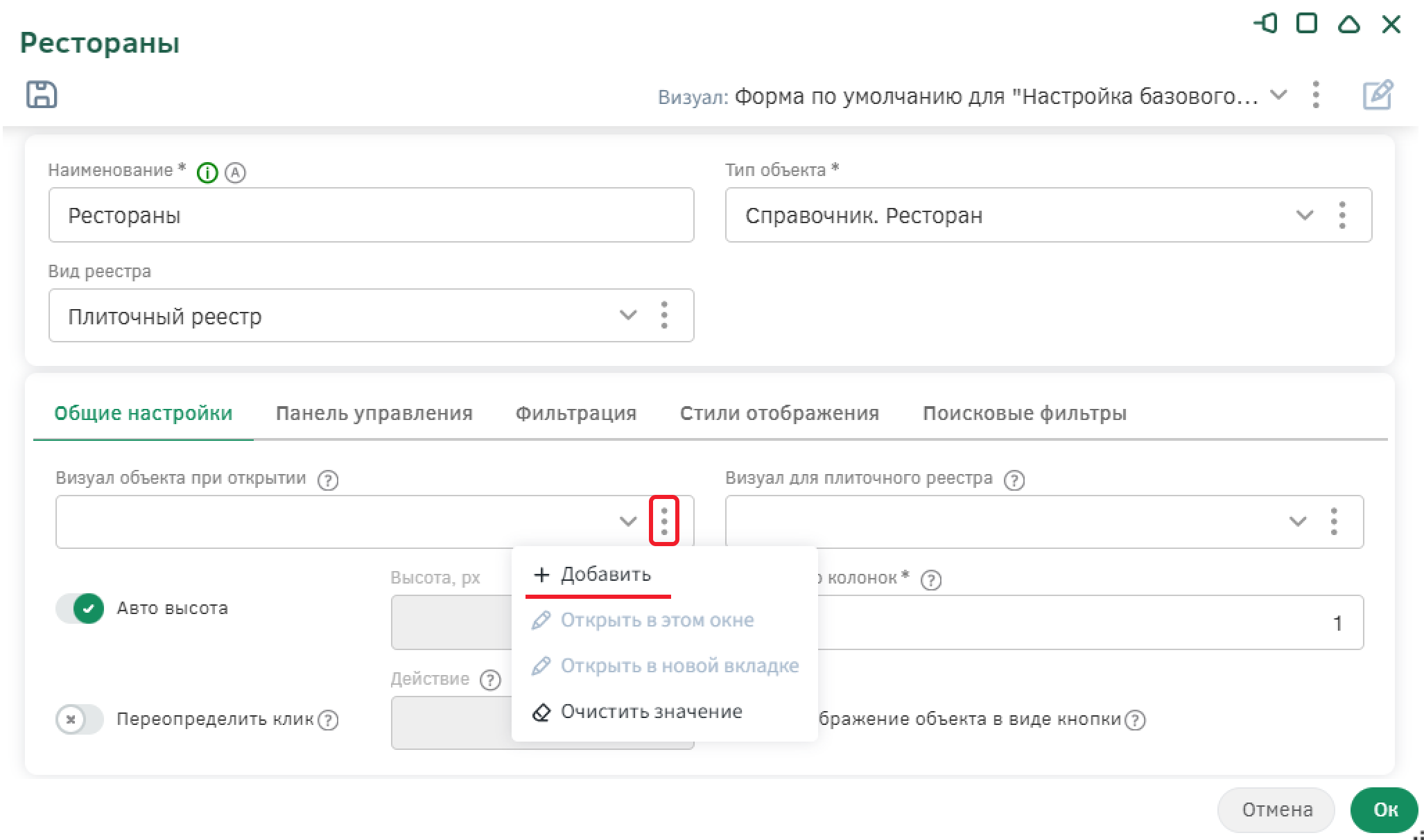The image size is (1424, 840).
Task: Click the circled A icon near Наименование
Action: pyautogui.click(x=236, y=173)
